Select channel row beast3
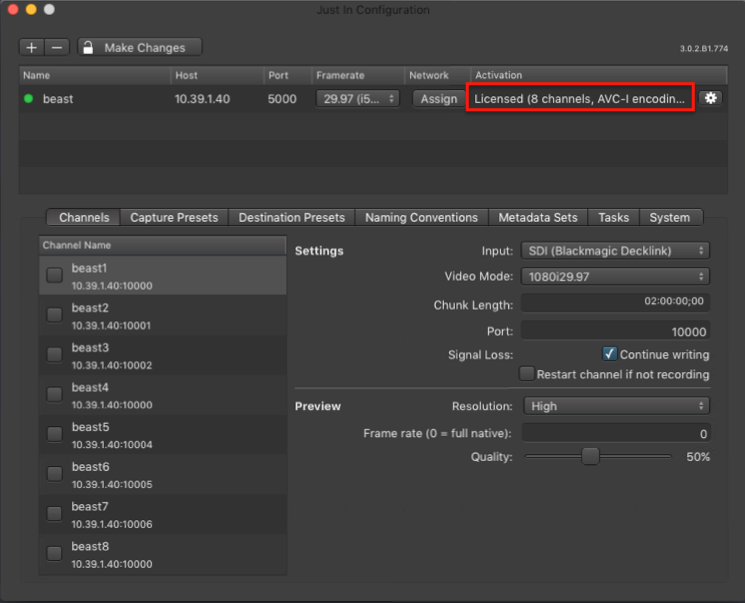Screen dimensions: 745x603 162,355
